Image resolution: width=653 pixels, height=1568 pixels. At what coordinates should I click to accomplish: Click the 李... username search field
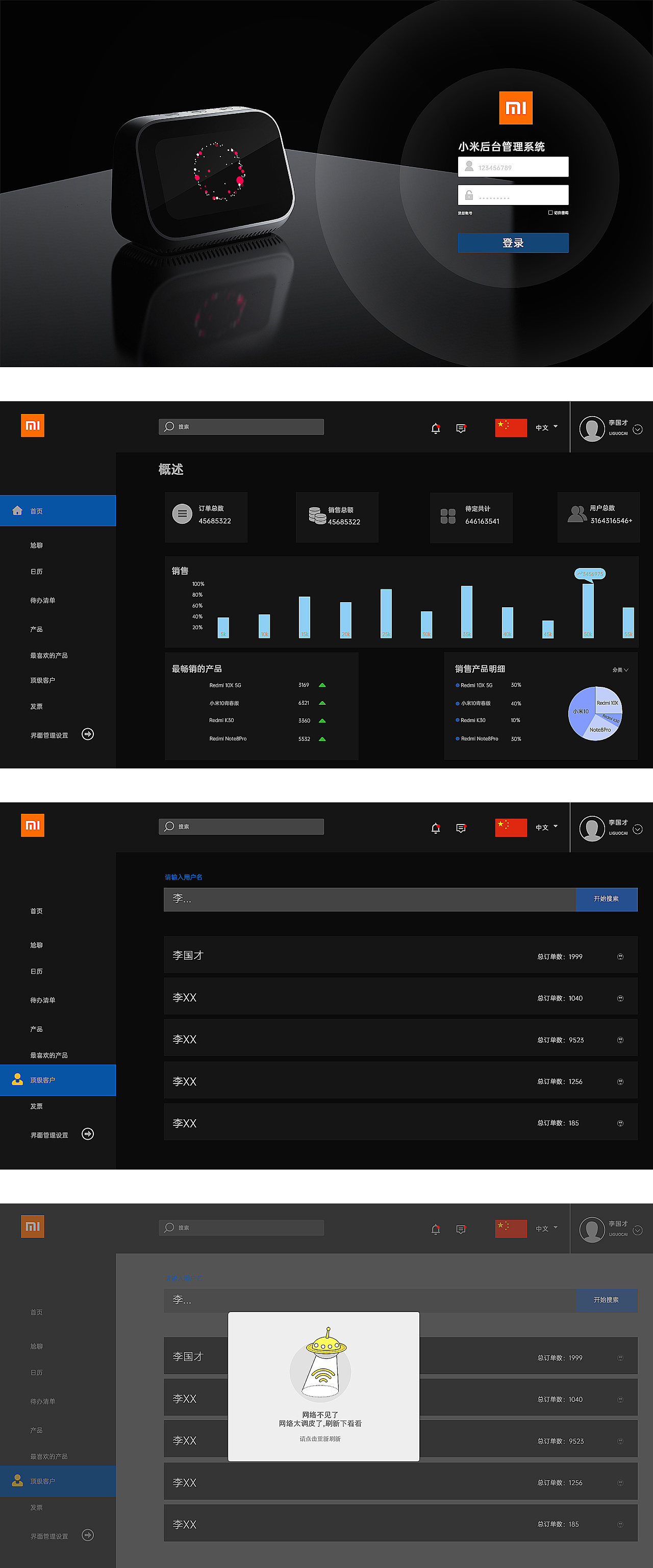coord(370,899)
